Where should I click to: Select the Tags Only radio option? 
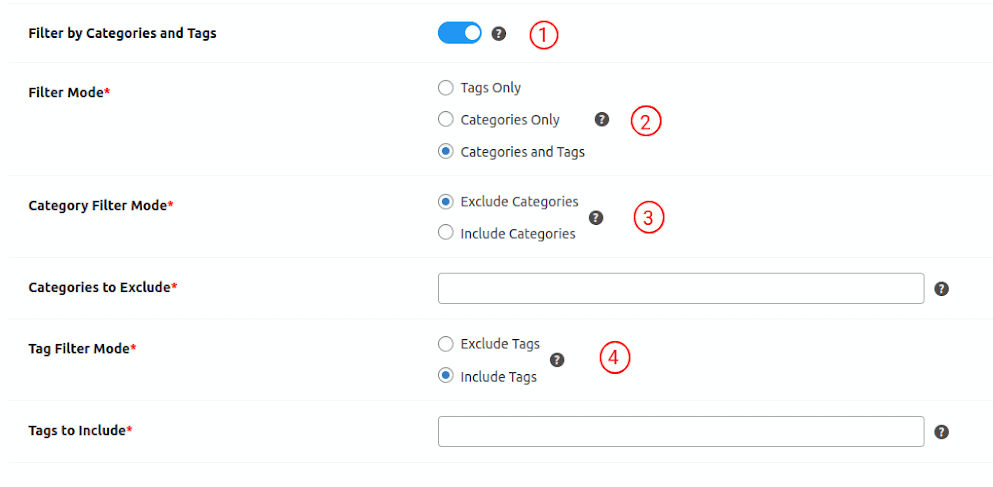click(x=446, y=88)
